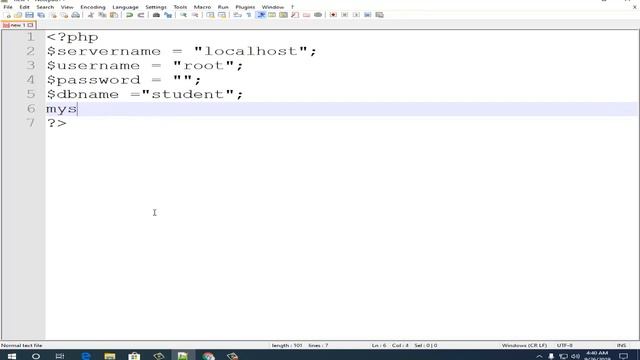Click the Print toolbar icon
Viewport: 640px width, 360px height.
coord(76,15)
